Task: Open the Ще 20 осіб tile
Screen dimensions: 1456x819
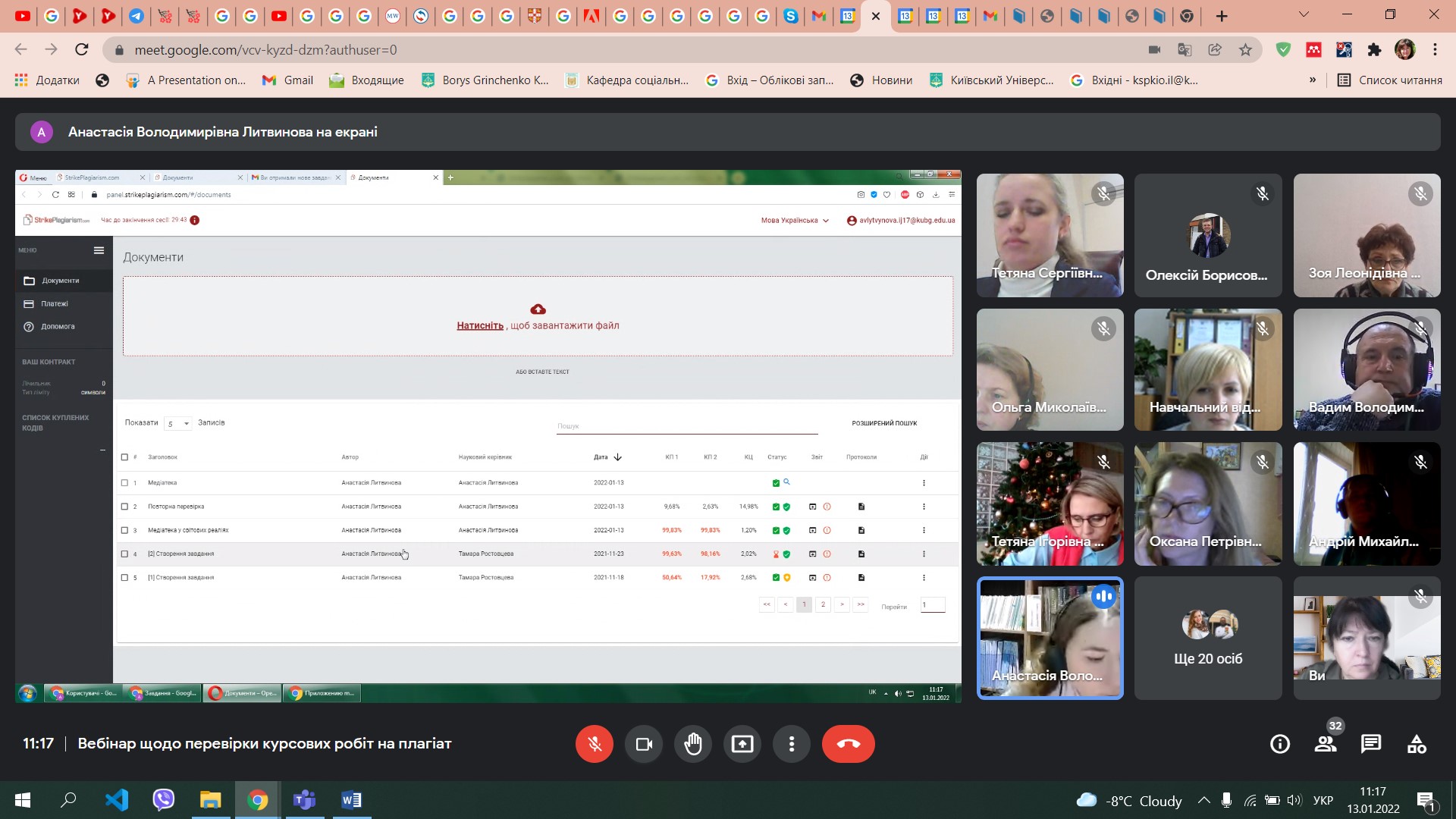Action: 1208,638
